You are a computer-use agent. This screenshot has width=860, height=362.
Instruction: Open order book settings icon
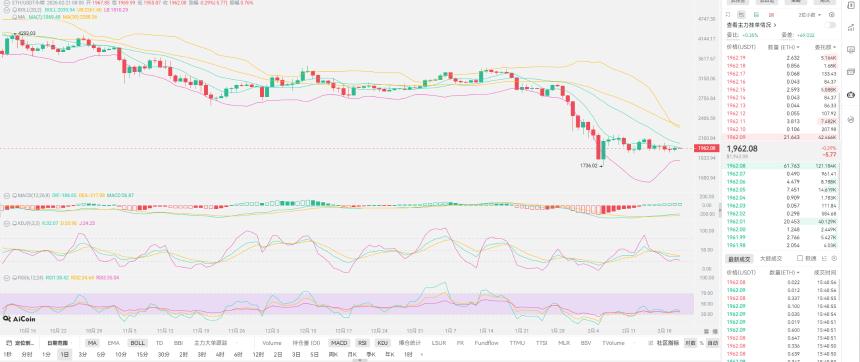click(831, 14)
